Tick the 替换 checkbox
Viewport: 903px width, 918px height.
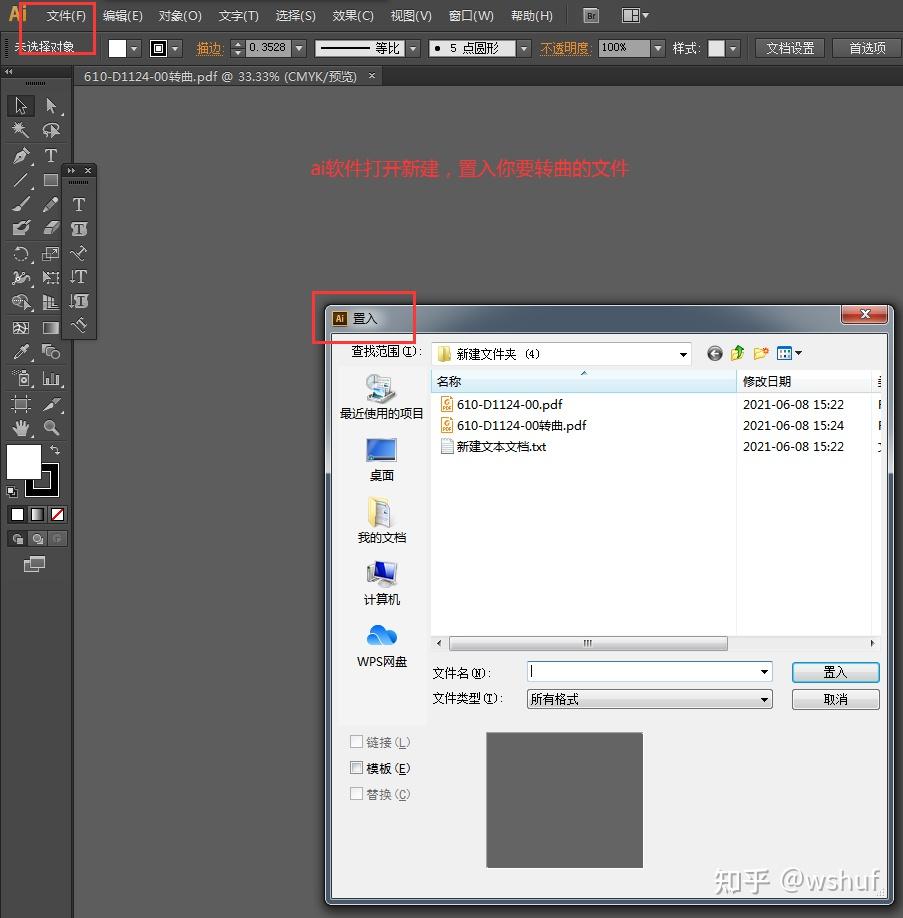tap(357, 794)
